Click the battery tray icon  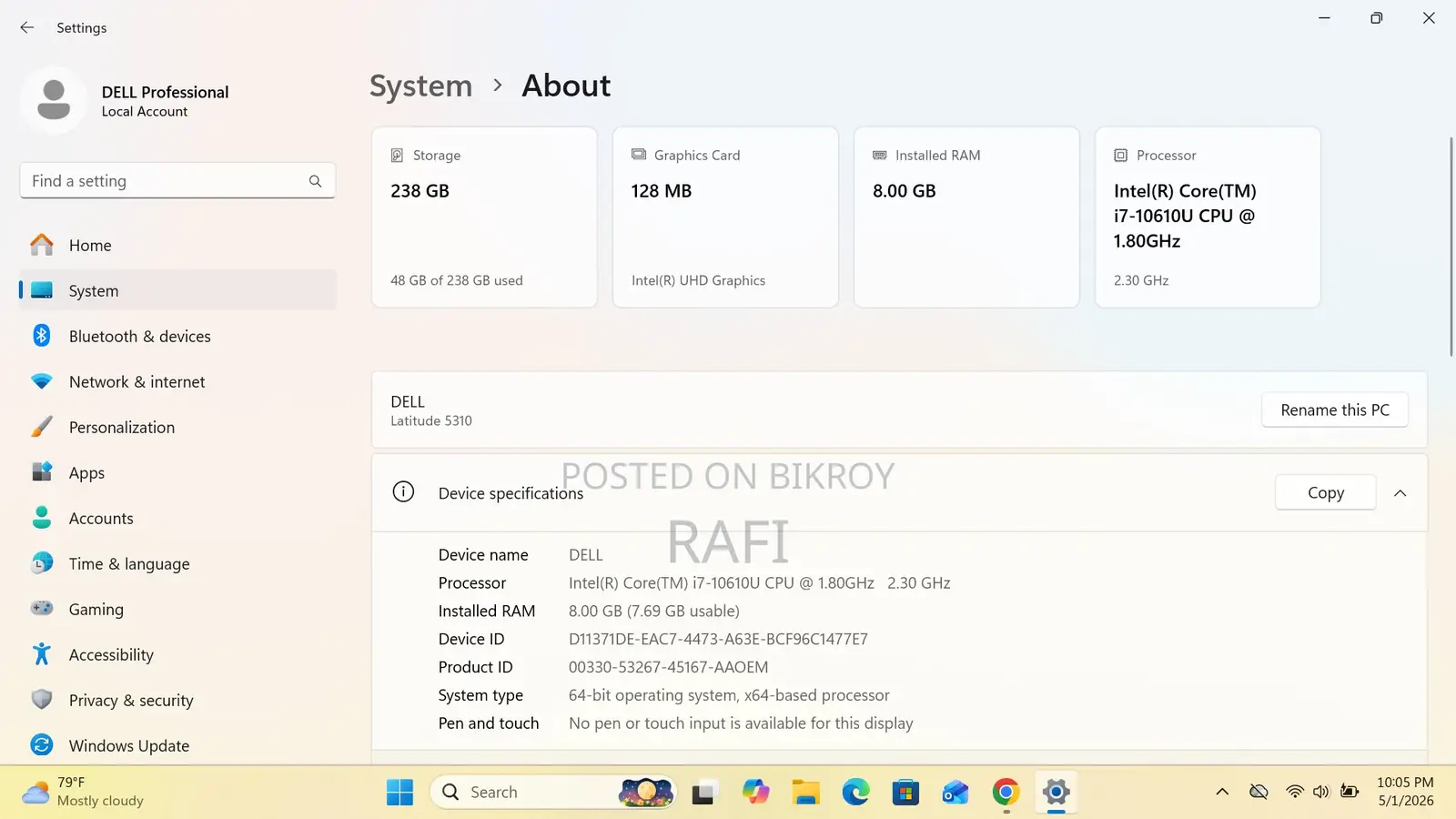(x=1350, y=792)
